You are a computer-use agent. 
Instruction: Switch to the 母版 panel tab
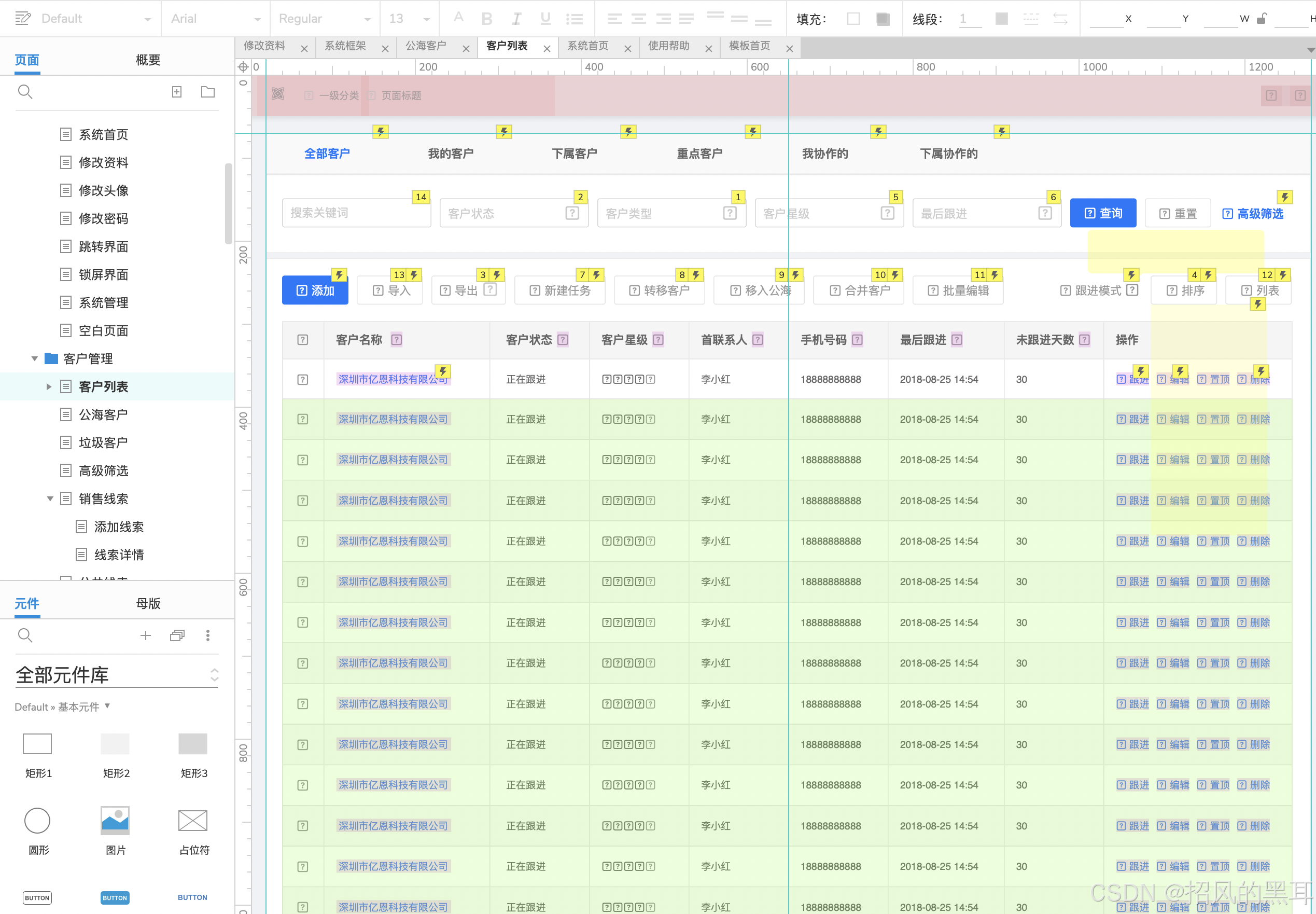coord(148,603)
